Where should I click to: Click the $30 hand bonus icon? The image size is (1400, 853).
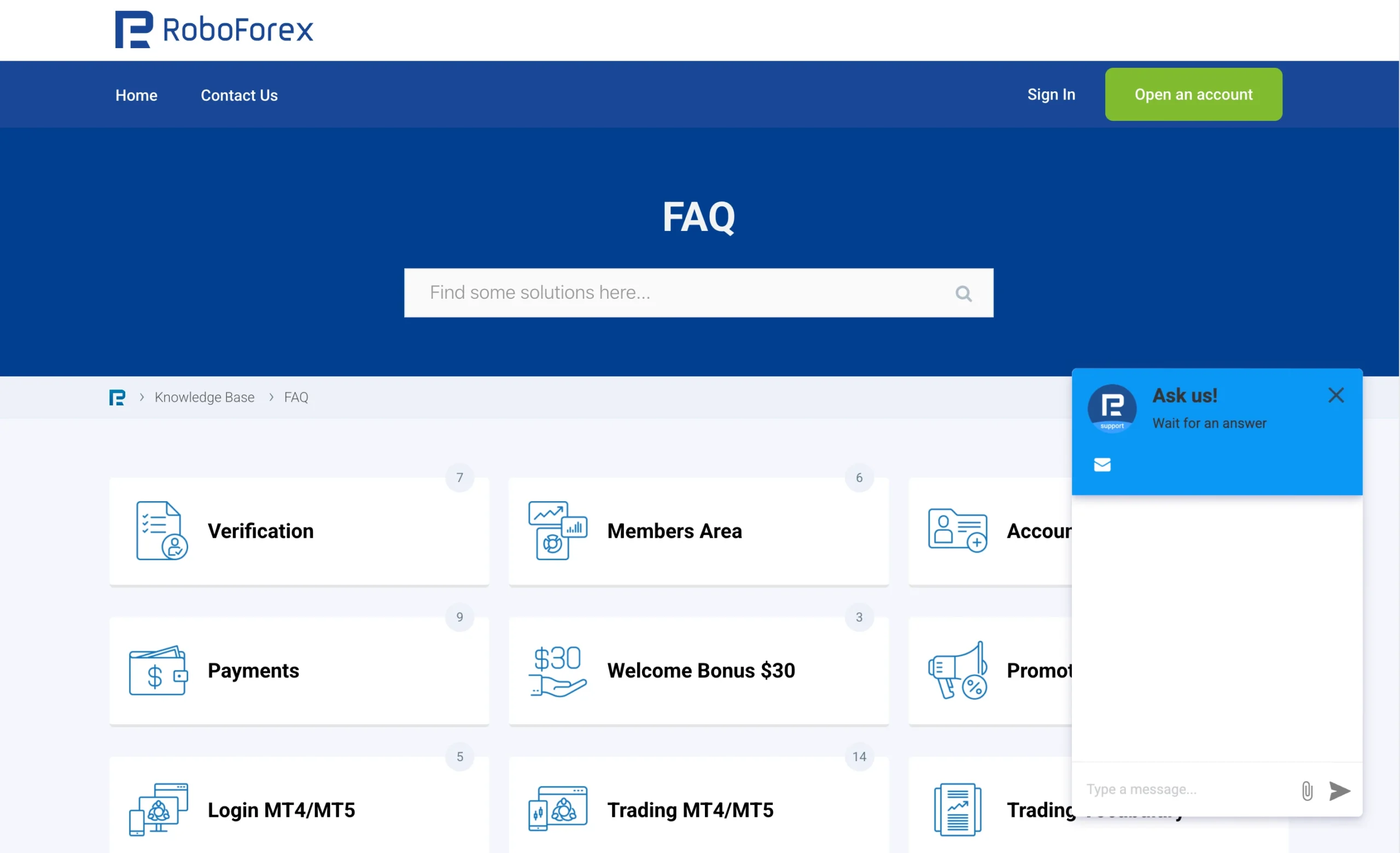[x=557, y=671]
